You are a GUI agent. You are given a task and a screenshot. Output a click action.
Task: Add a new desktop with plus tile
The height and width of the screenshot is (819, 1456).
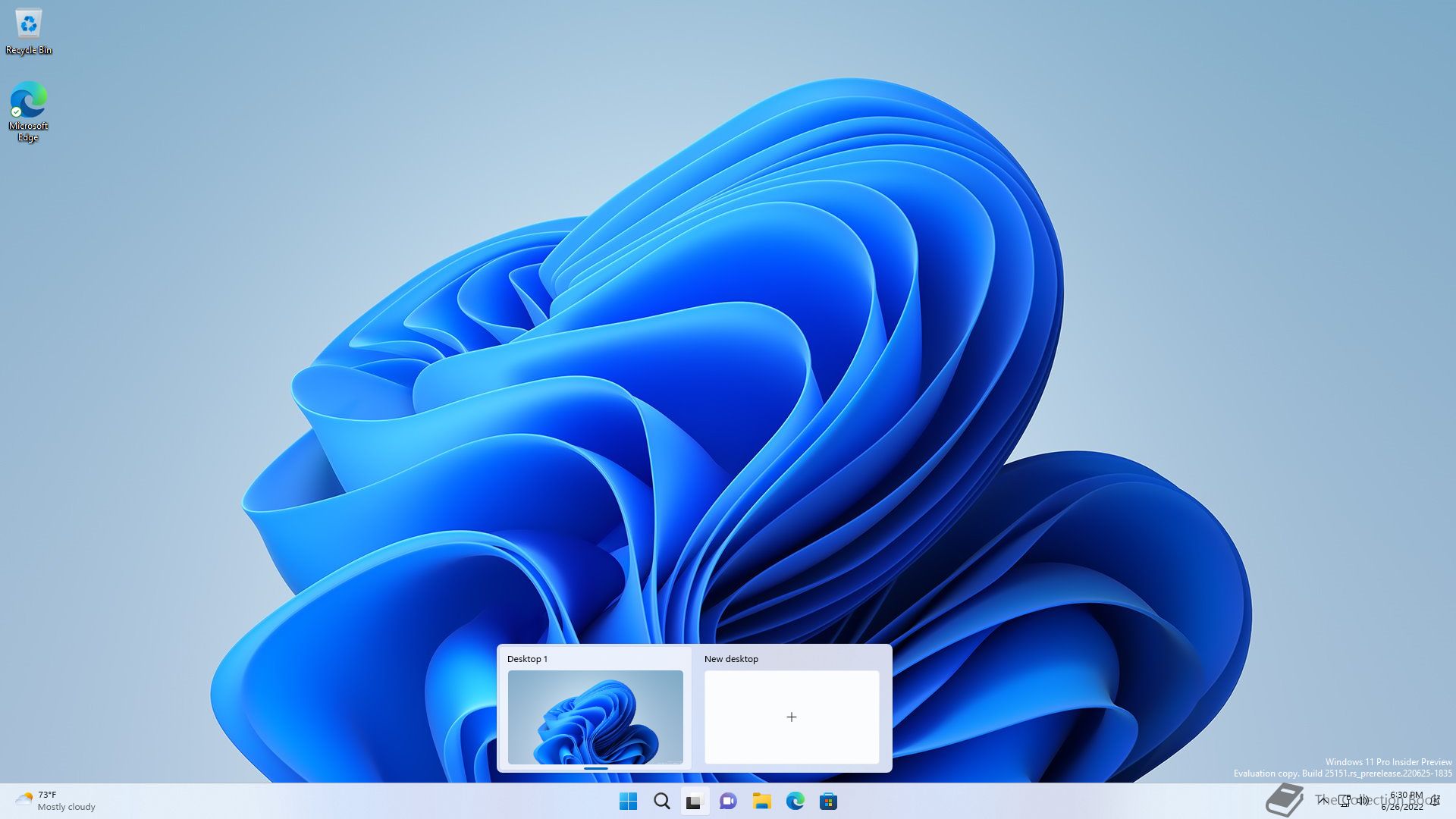coord(792,717)
